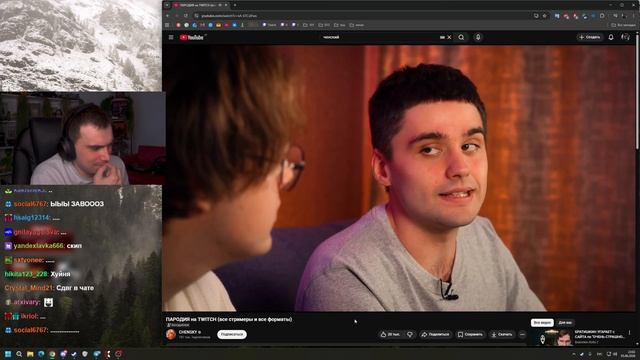Show hidden system tray icons
Viewport: 640px width, 360px height.
[574, 354]
